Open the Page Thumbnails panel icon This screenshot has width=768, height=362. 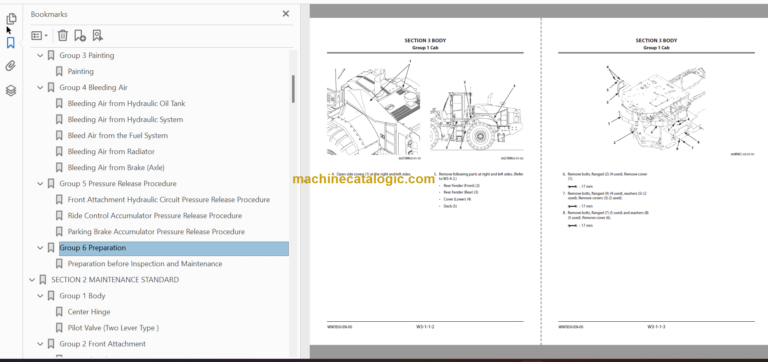(11, 19)
